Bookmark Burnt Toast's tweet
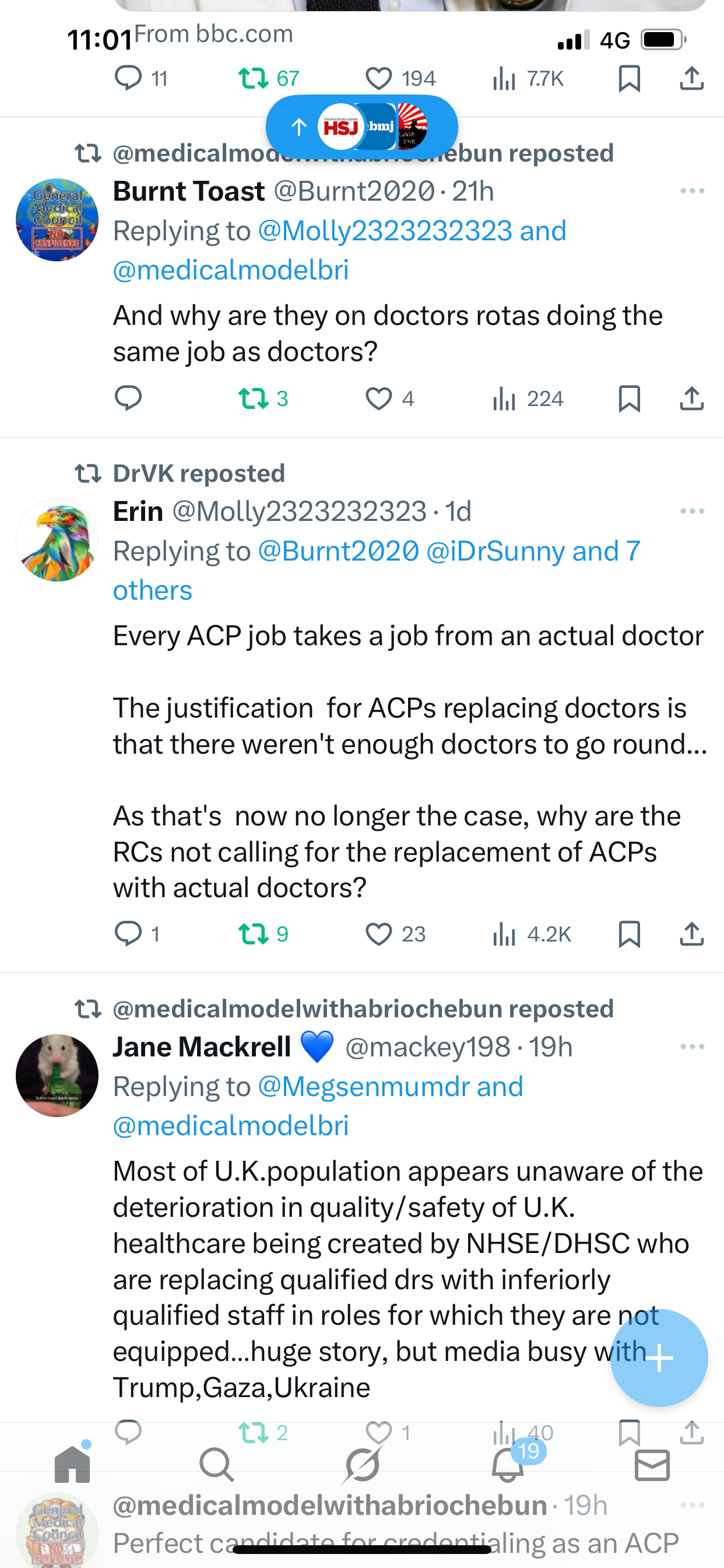724x1568 pixels. coord(629,398)
